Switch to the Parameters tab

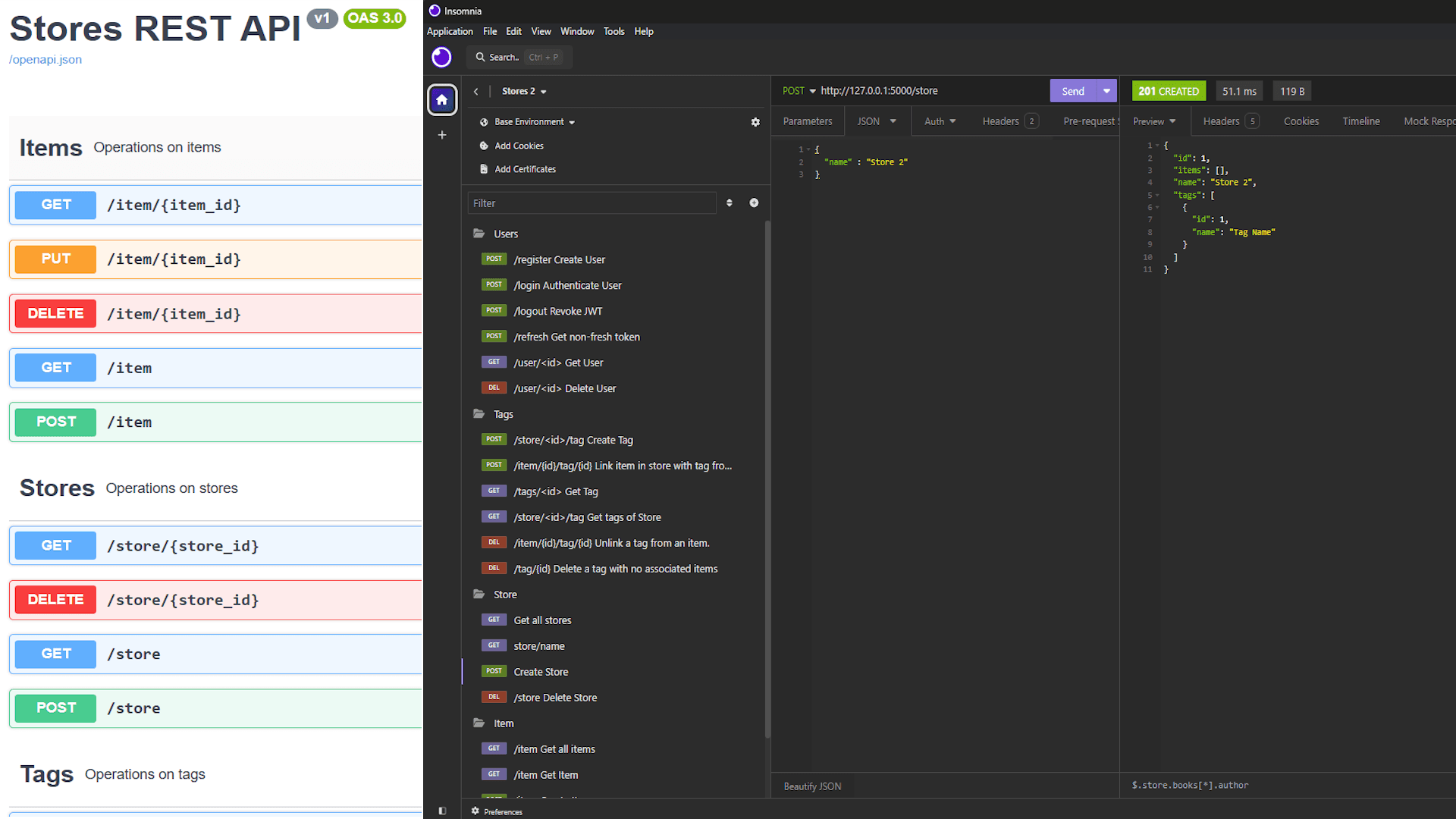point(808,121)
